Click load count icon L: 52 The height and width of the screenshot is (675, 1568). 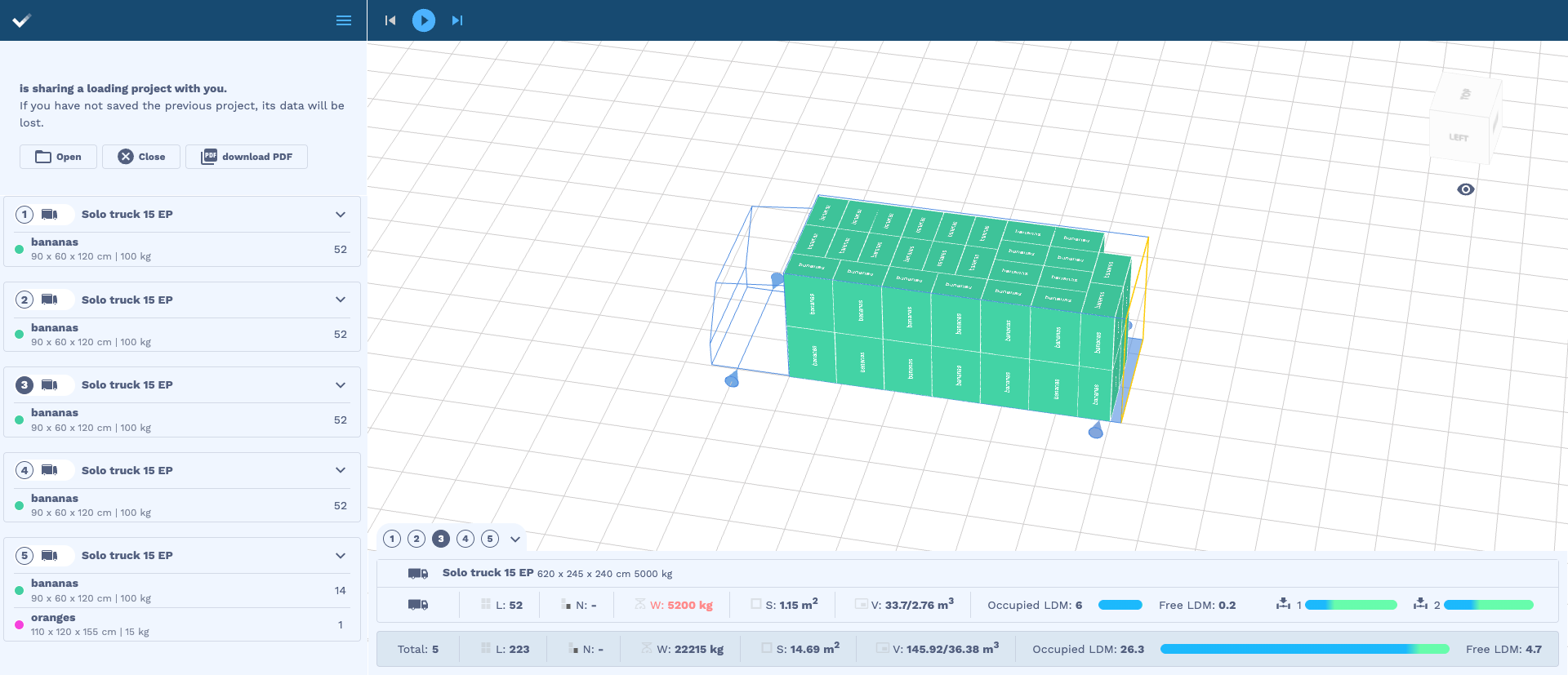coord(486,605)
